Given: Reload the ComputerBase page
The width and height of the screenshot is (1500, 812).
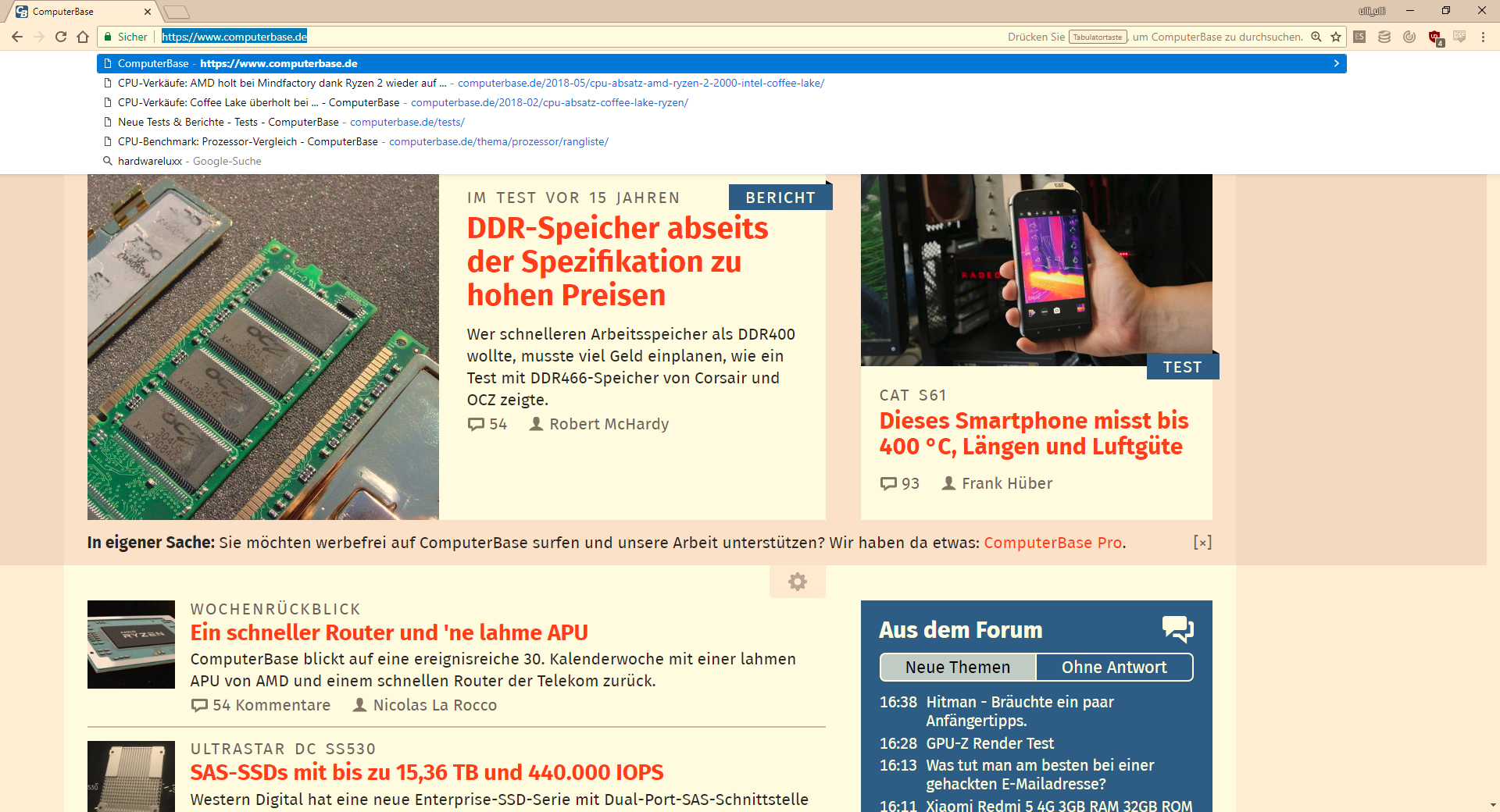Looking at the screenshot, I should pos(61,37).
